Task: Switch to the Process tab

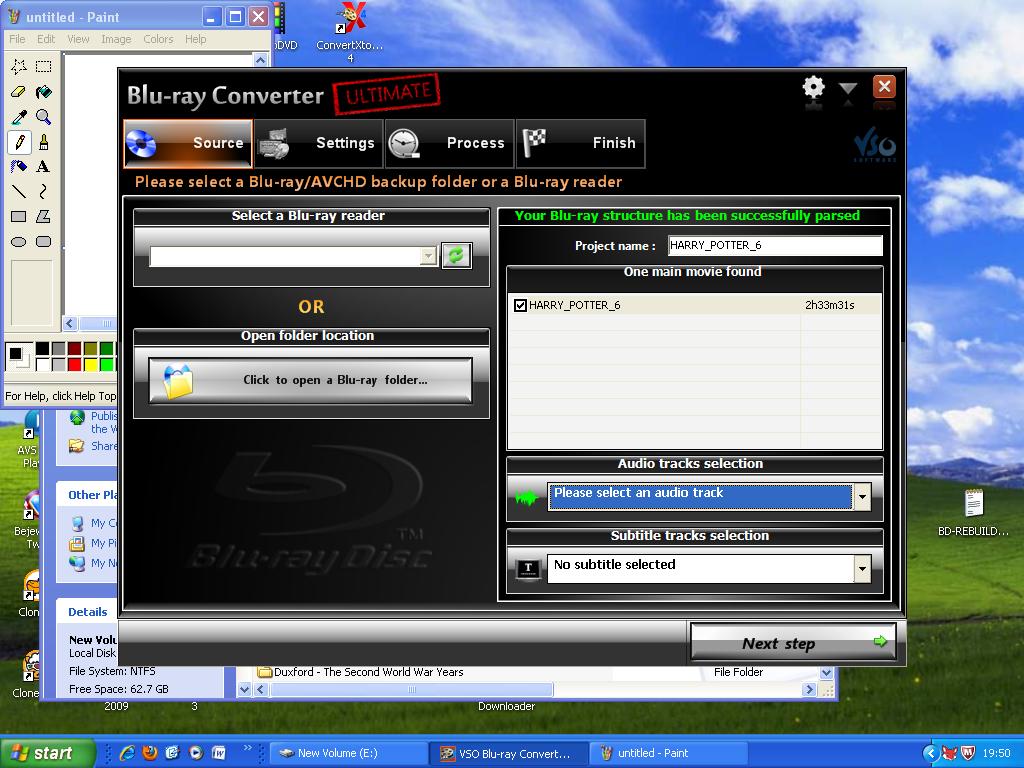Action: click(x=449, y=143)
